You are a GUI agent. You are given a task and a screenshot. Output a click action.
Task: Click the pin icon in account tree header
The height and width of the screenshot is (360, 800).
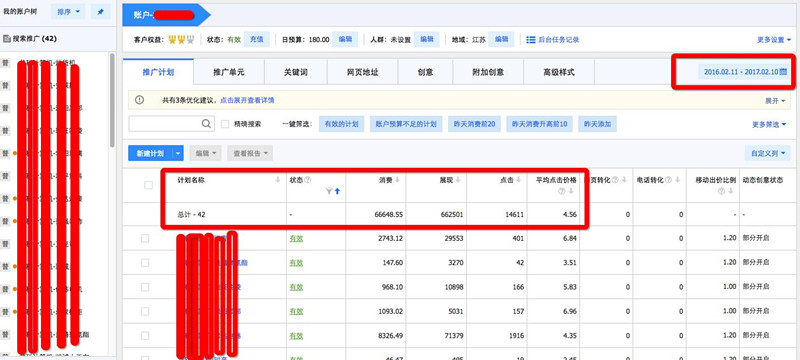[x=101, y=12]
